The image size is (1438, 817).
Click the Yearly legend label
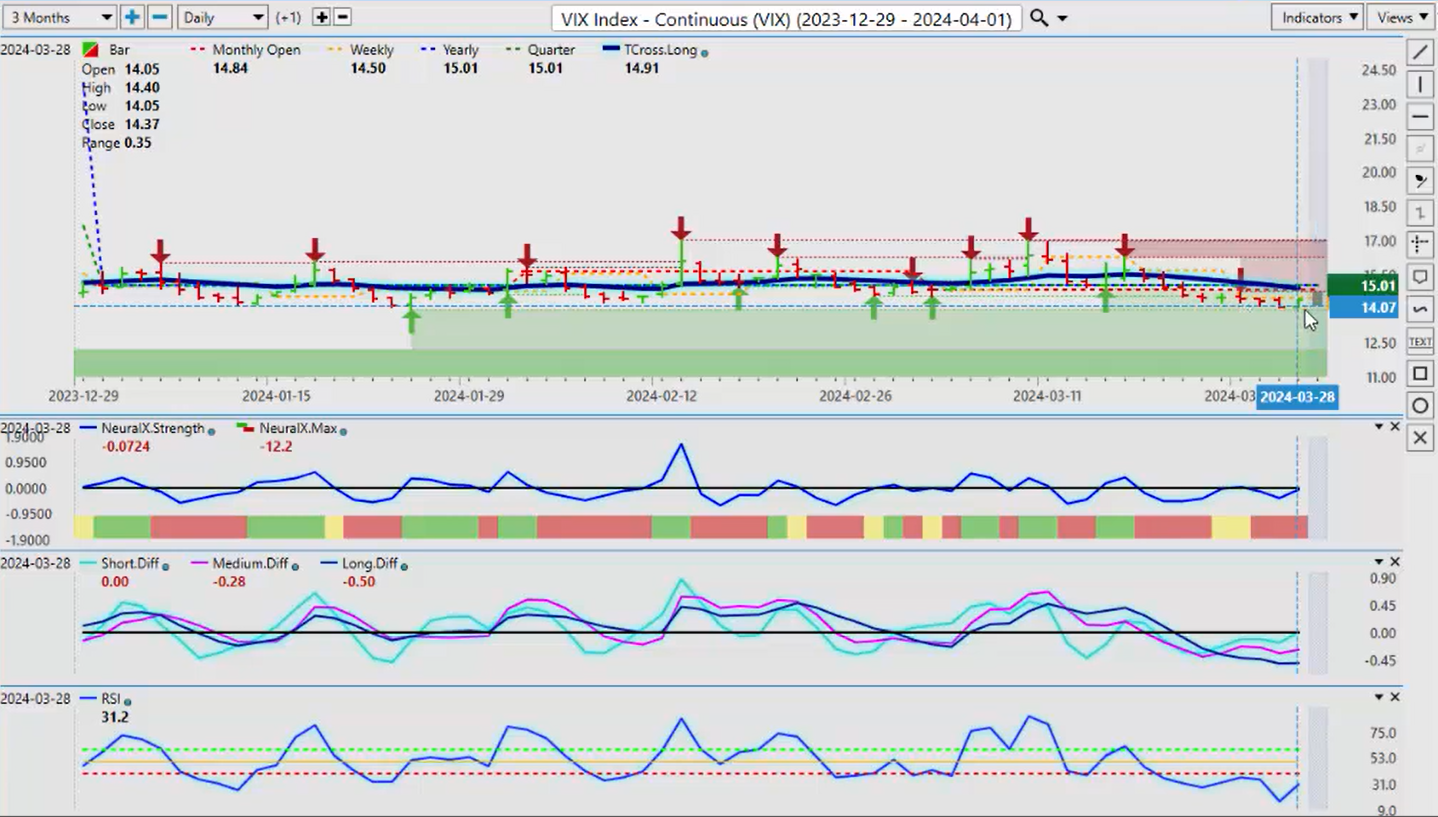[x=460, y=50]
